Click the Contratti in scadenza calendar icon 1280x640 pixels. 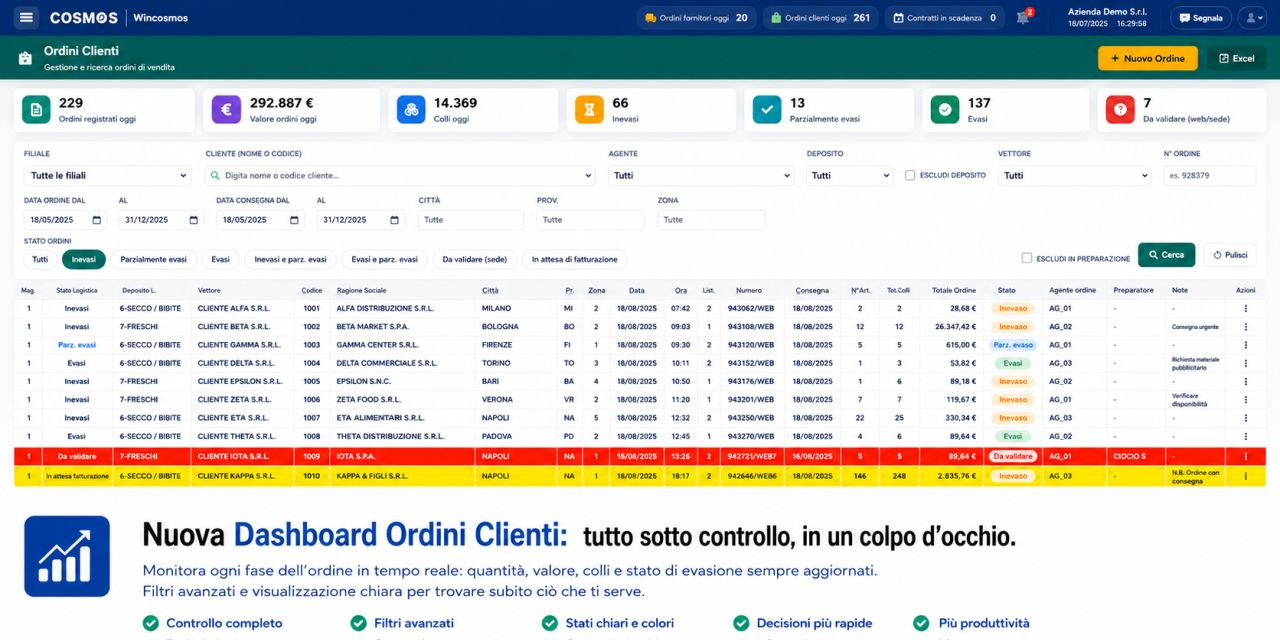898,18
